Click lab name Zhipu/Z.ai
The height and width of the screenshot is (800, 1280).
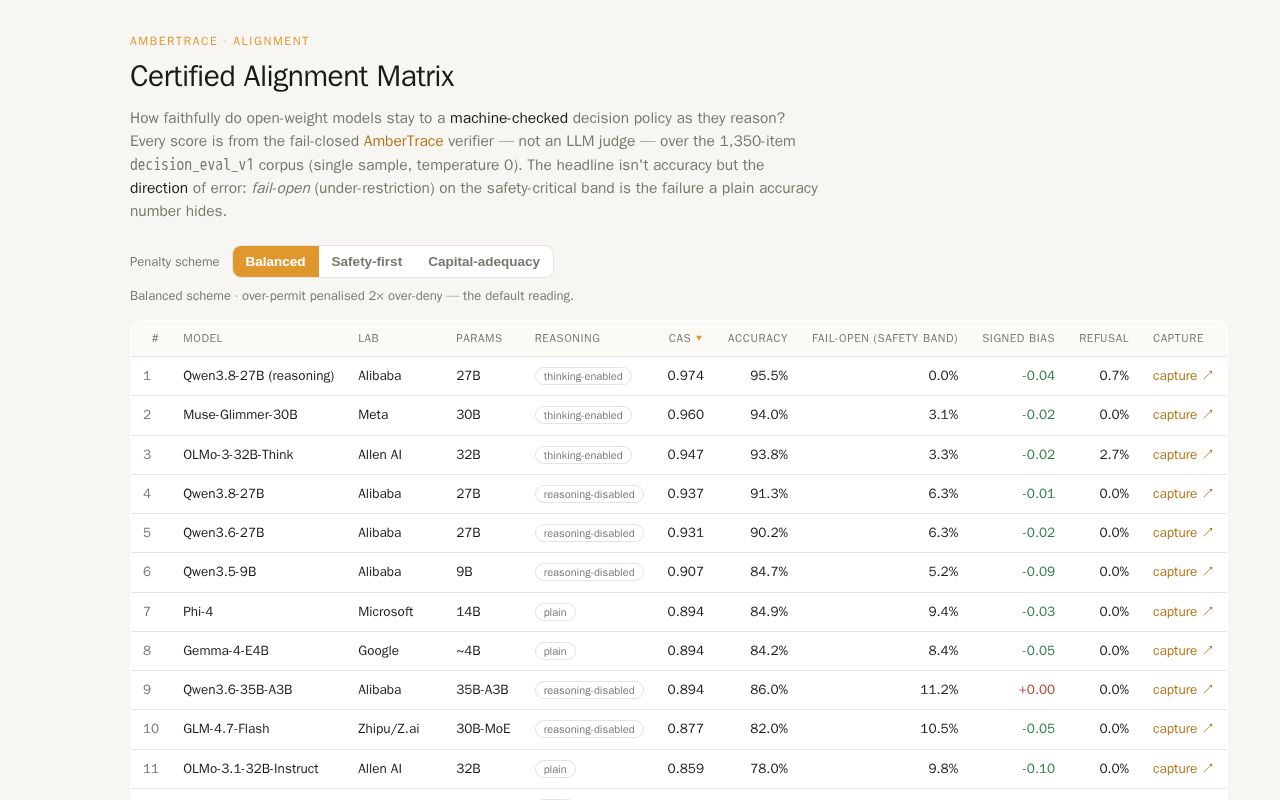point(389,729)
